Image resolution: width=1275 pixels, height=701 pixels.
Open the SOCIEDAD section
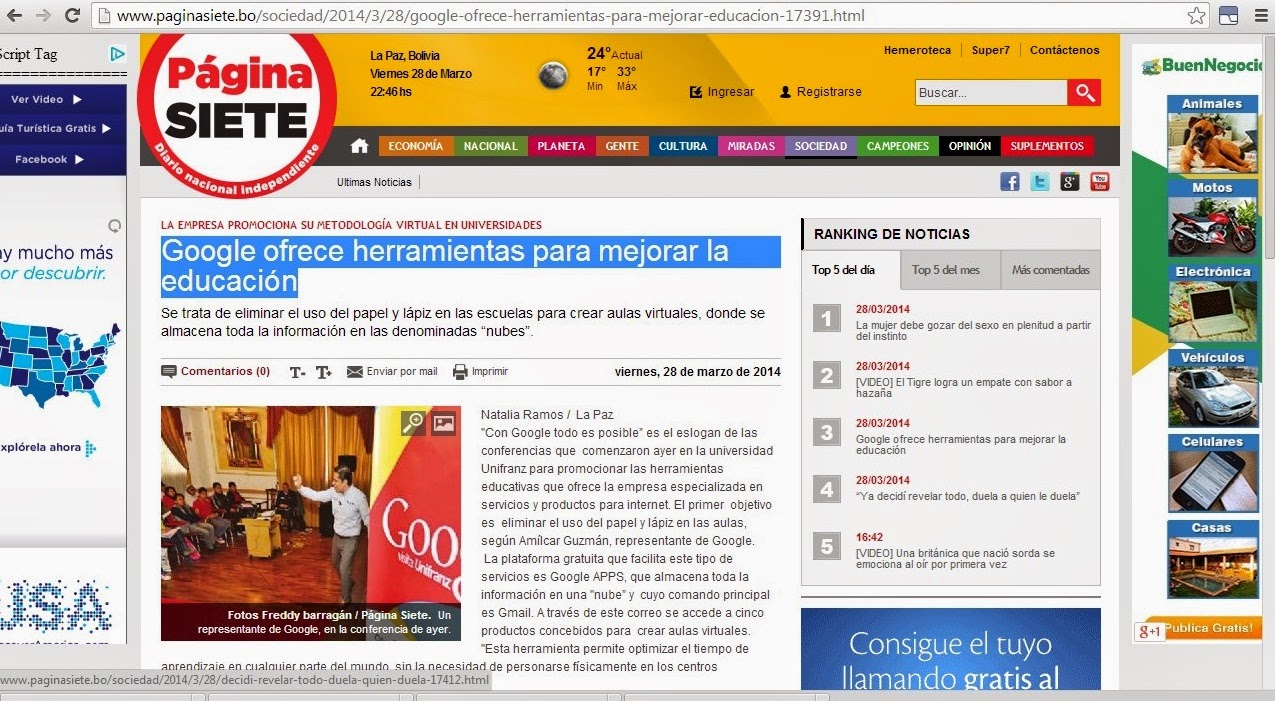pyautogui.click(x=821, y=146)
